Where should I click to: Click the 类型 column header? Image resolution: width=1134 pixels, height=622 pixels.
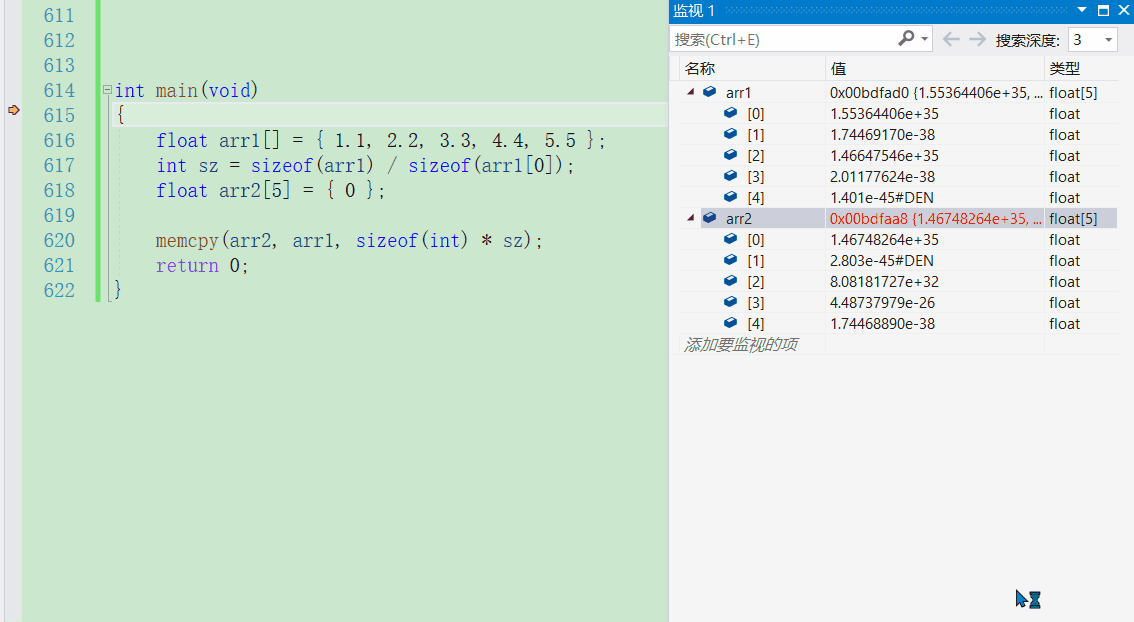(x=1080, y=69)
